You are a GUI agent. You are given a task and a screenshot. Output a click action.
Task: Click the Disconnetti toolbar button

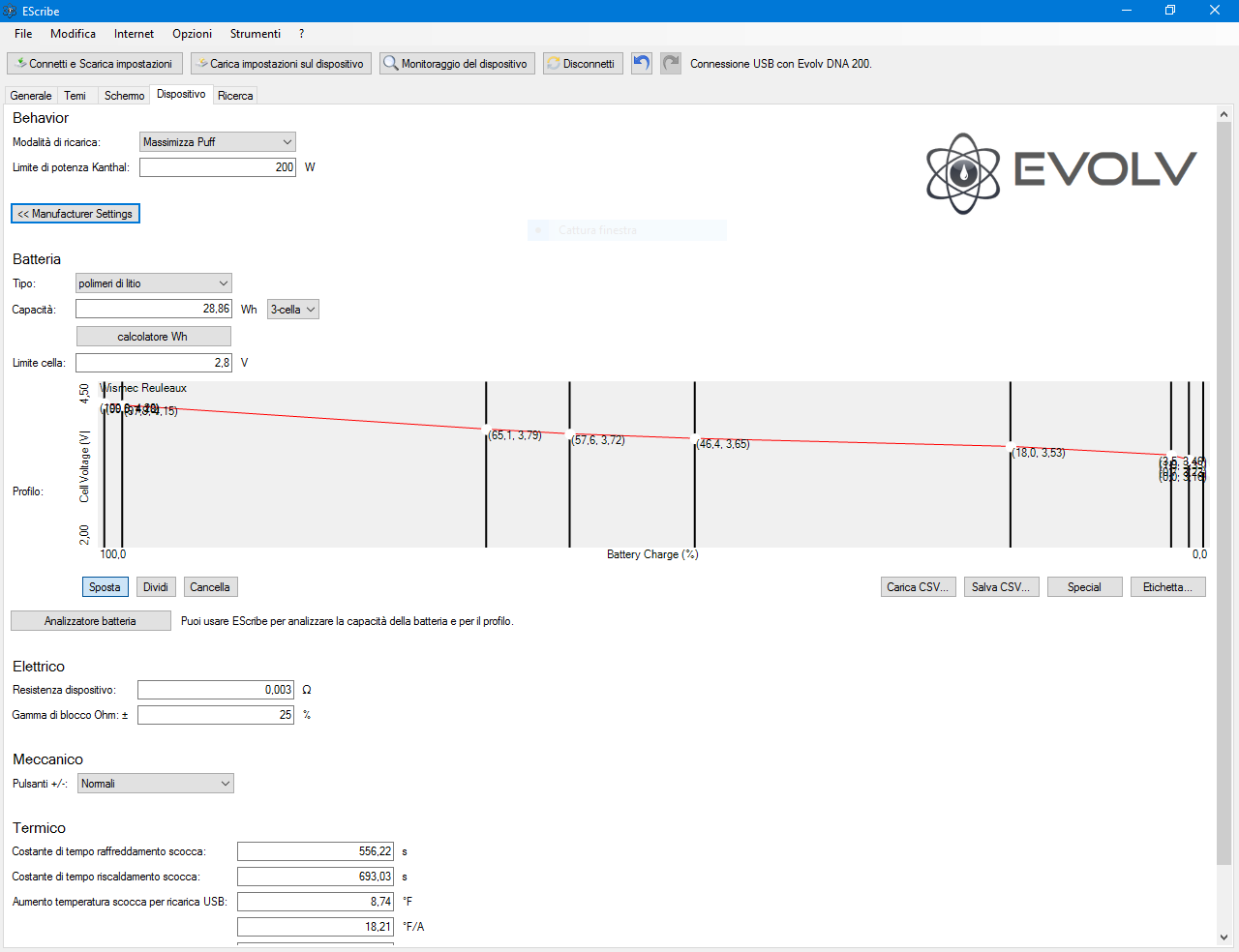582,64
